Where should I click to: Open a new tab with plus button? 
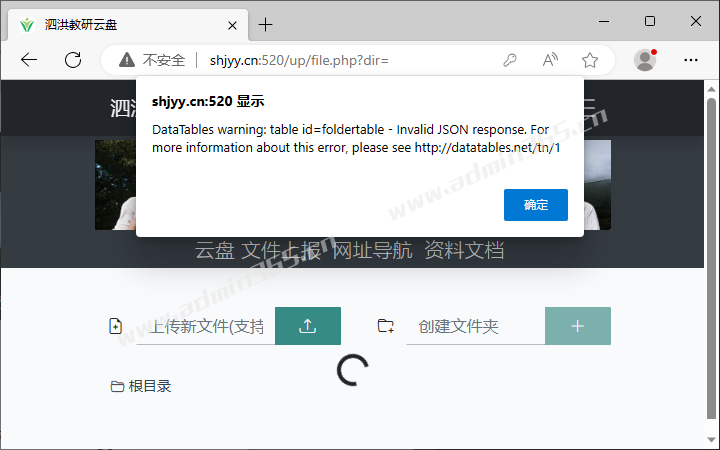pos(265,25)
